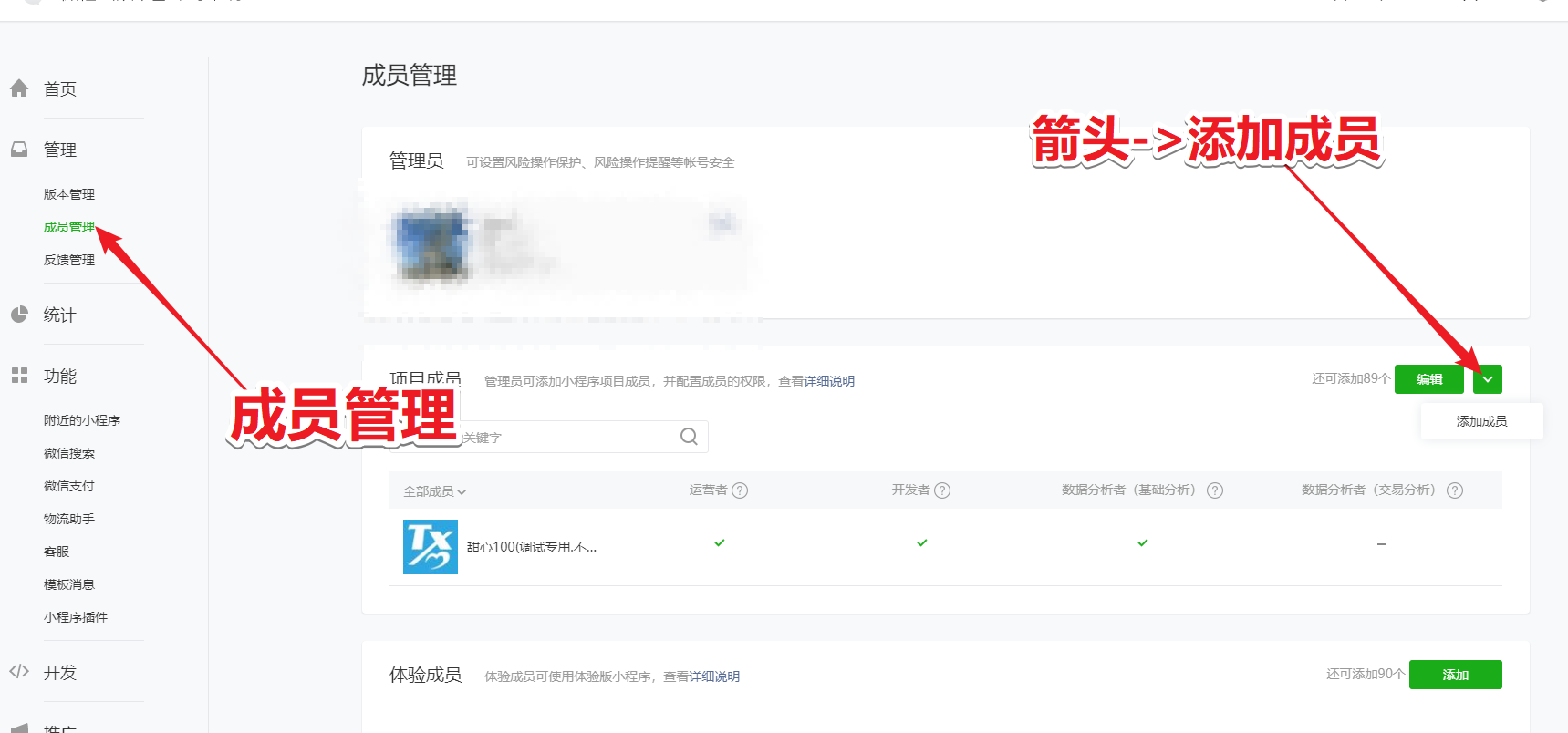Open the 统计 section in sidebar
Viewport: 1568px width, 733px height.
coord(60,315)
